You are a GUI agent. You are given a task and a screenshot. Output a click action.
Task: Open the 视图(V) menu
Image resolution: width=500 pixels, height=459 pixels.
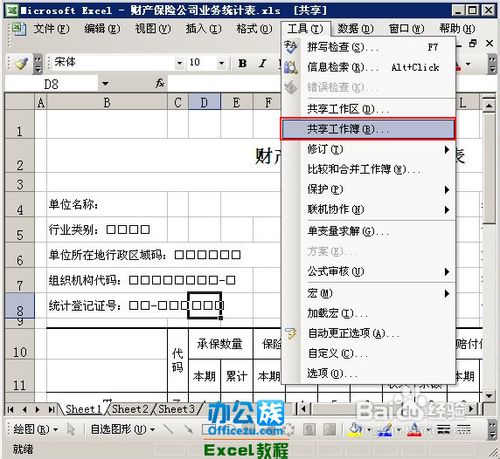pos(153,29)
